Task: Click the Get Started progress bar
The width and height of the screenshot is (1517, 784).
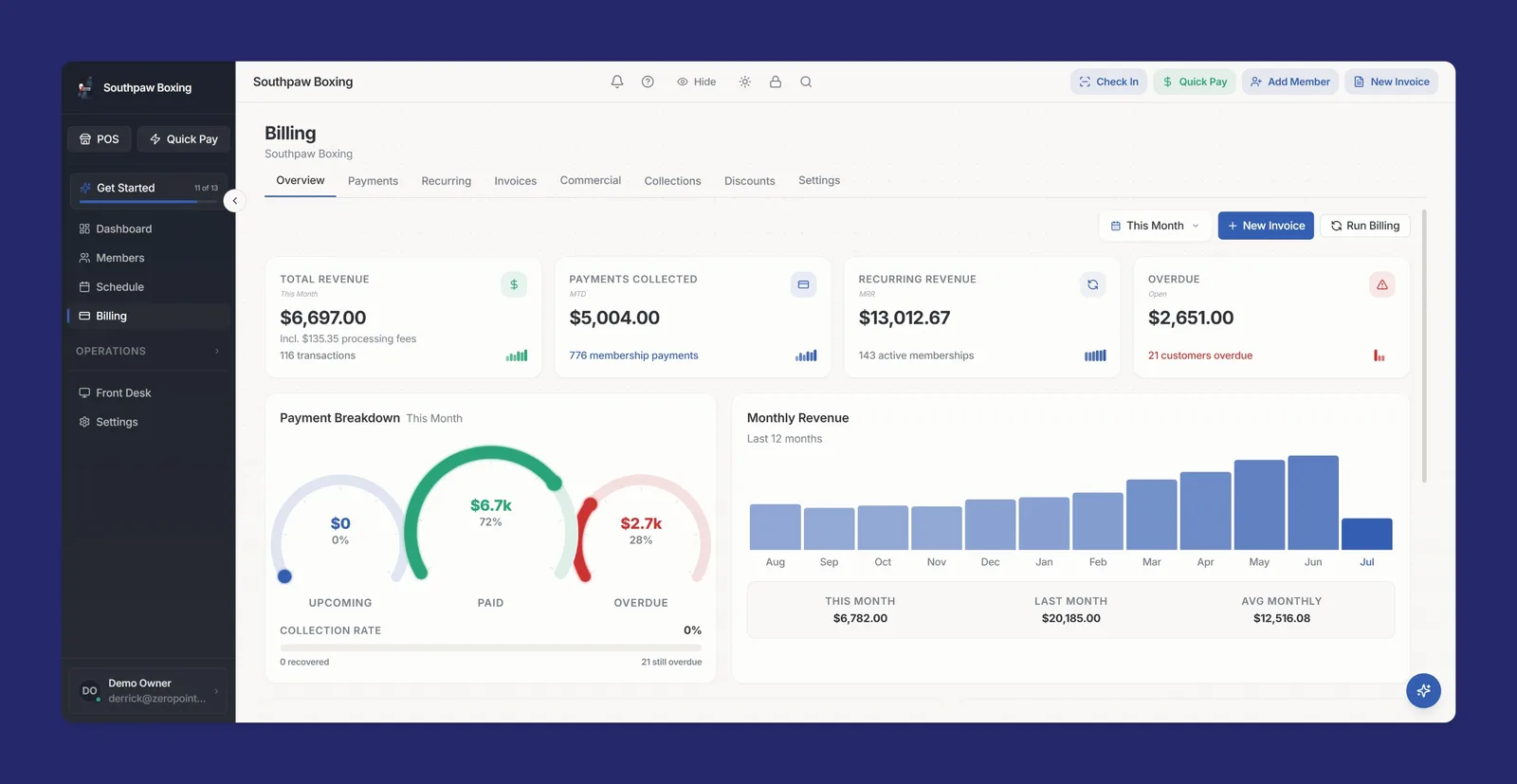Action: coord(149,201)
